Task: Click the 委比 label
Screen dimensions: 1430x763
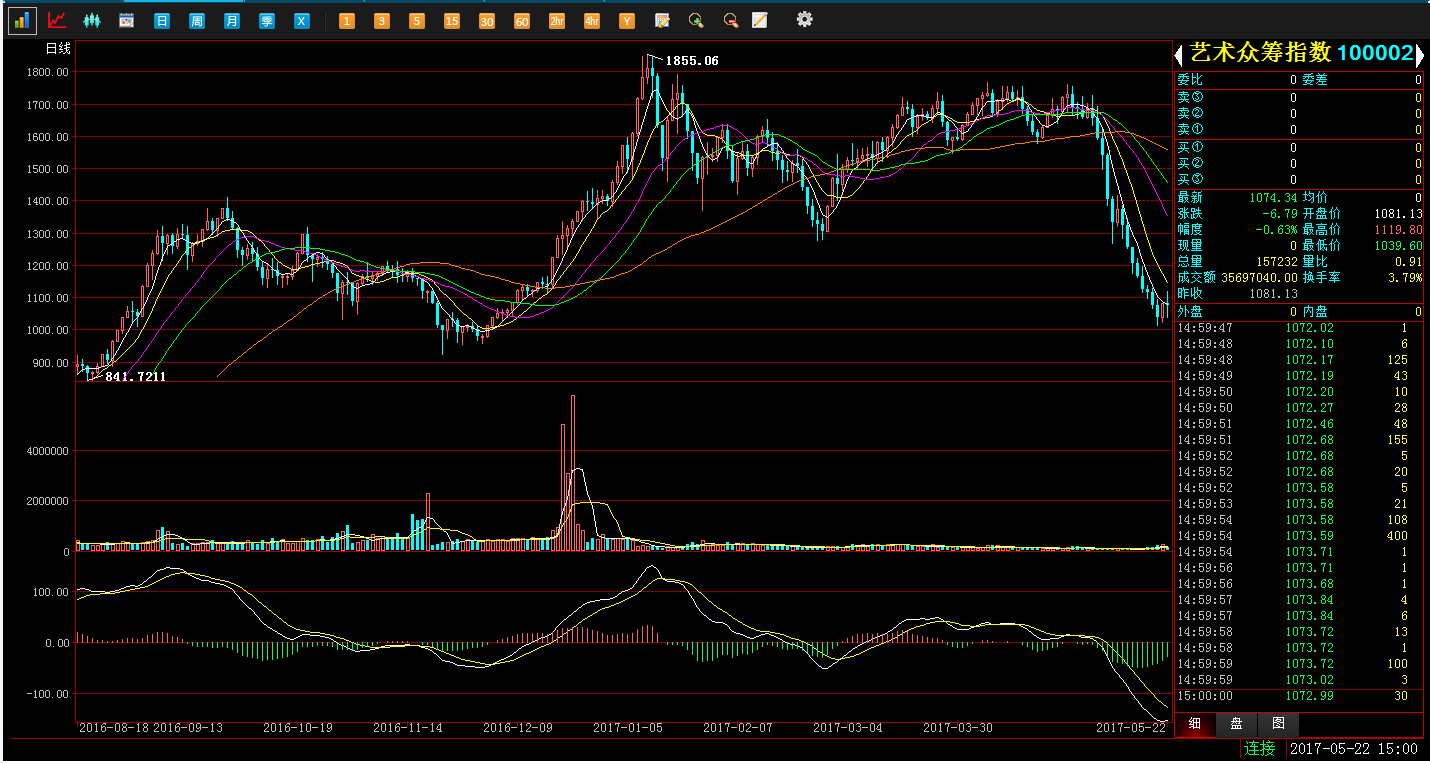Action: 1190,80
